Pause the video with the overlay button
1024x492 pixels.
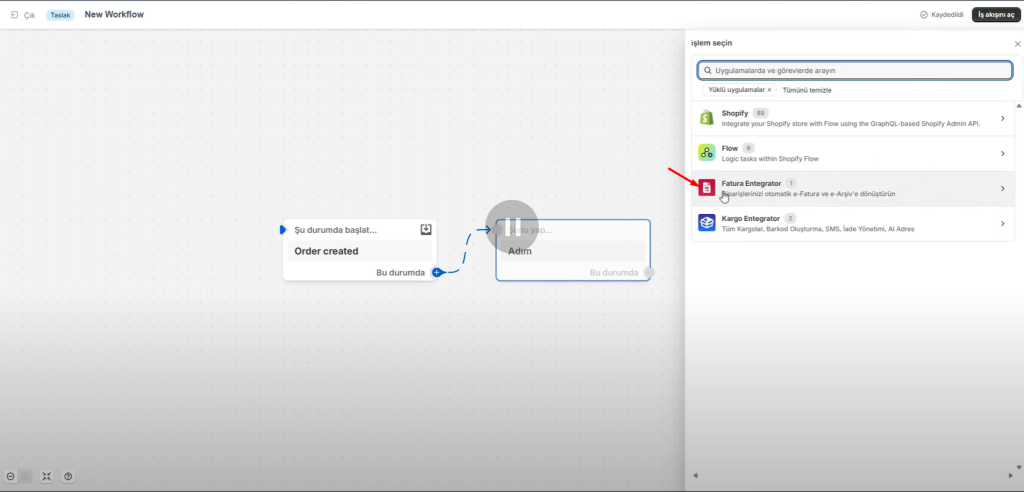point(512,227)
